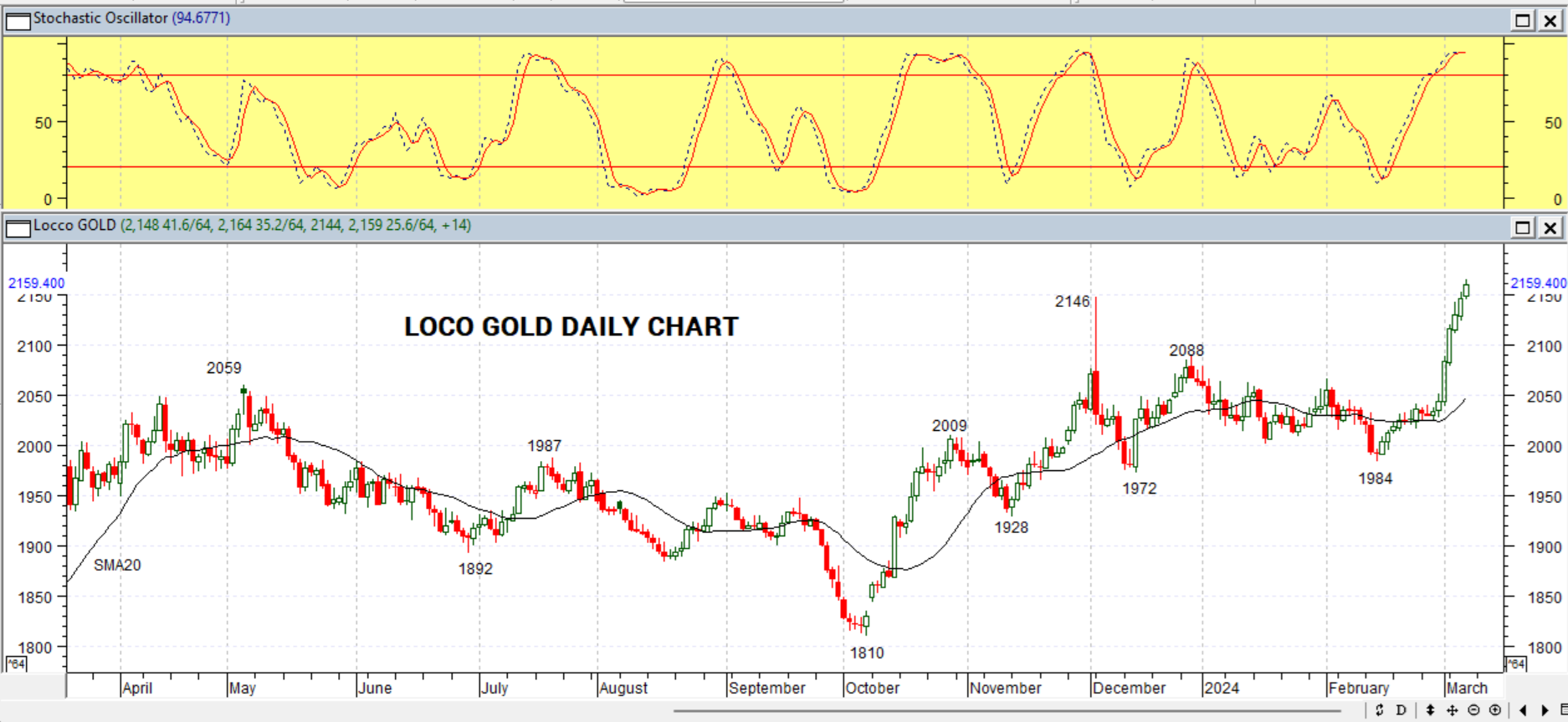
Task: Maximize the Locco GOLD price pane
Action: click(1523, 228)
